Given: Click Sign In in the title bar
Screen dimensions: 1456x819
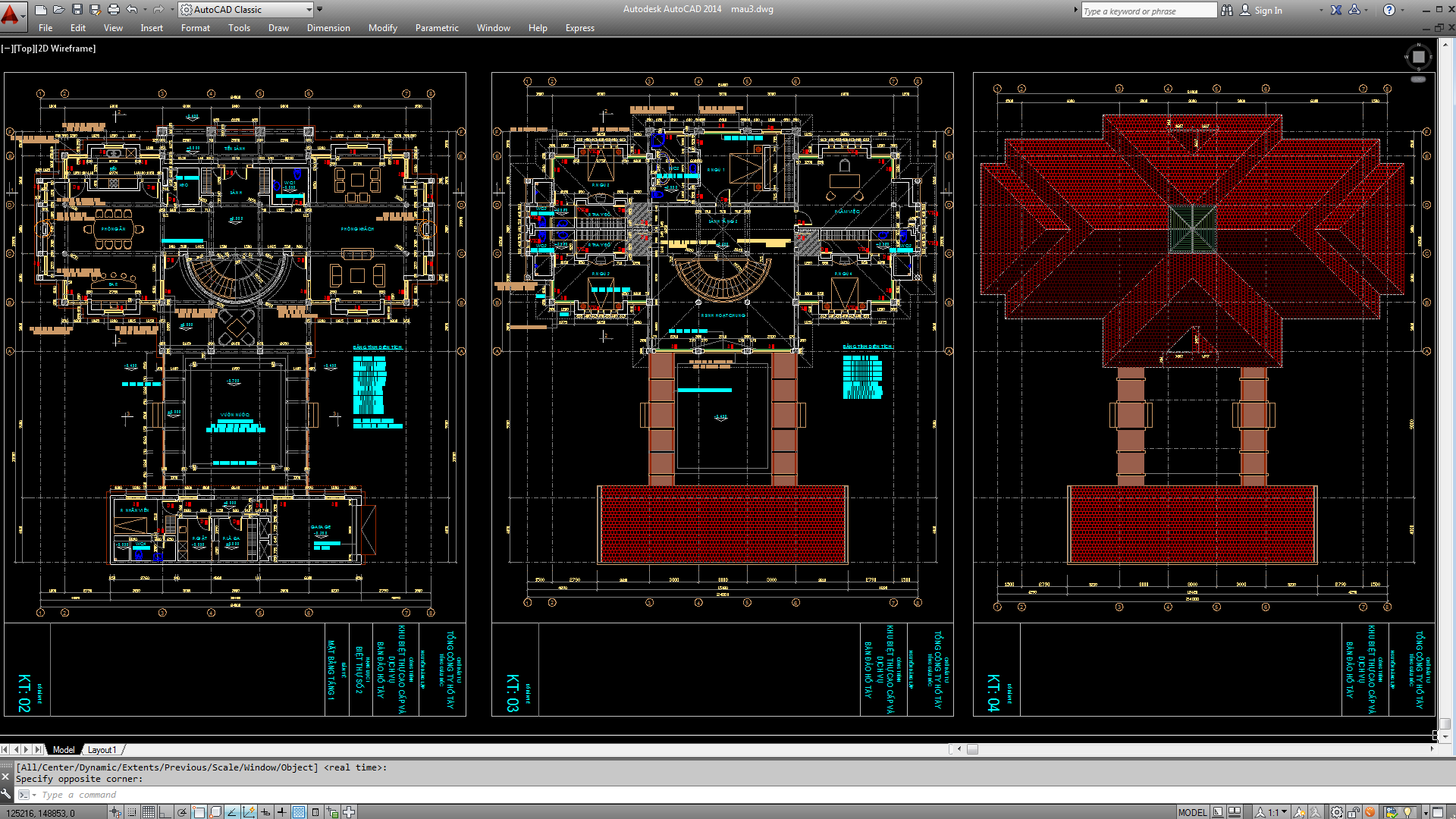Looking at the screenshot, I should coord(1266,10).
